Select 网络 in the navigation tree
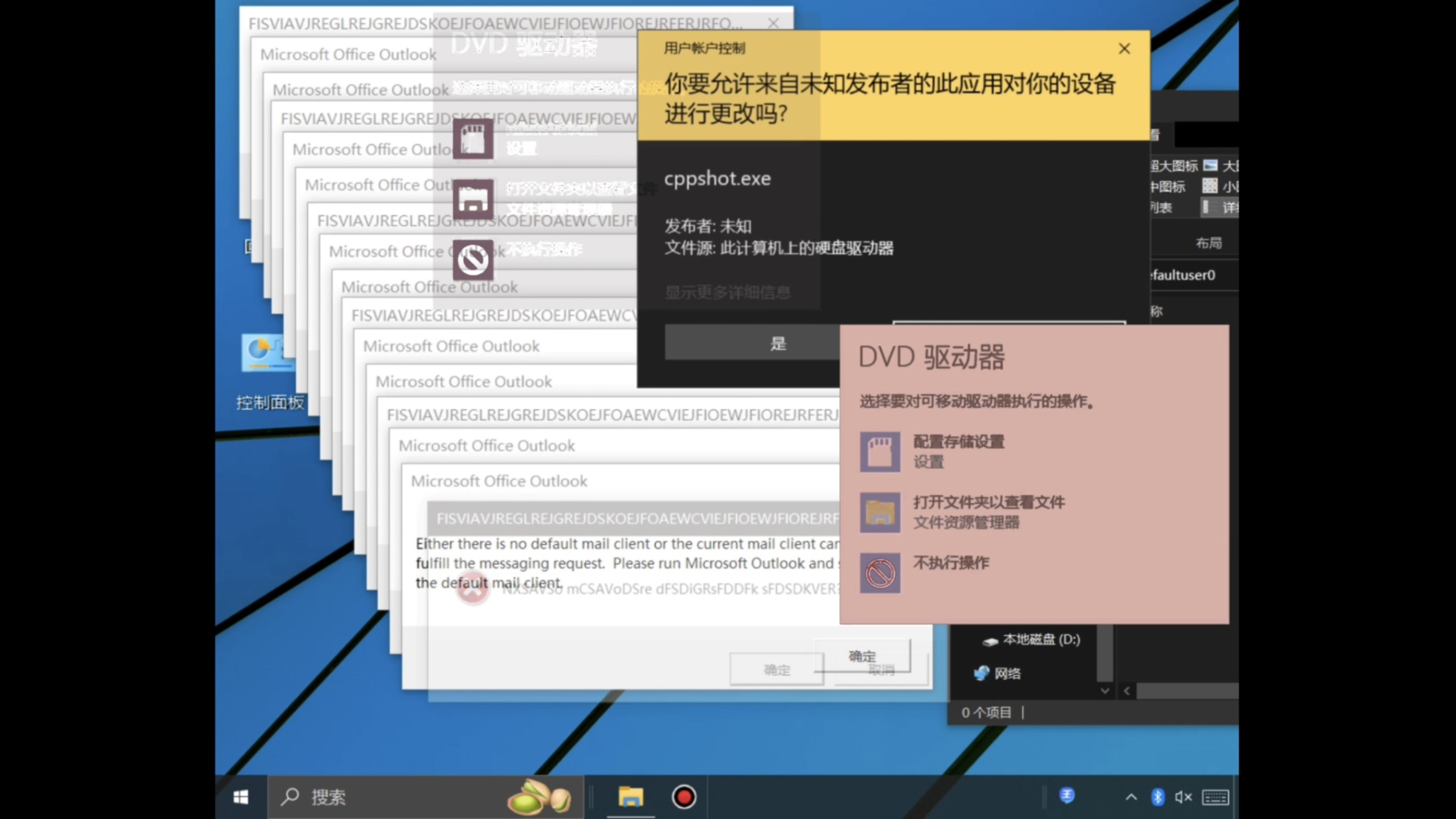 point(1007,673)
